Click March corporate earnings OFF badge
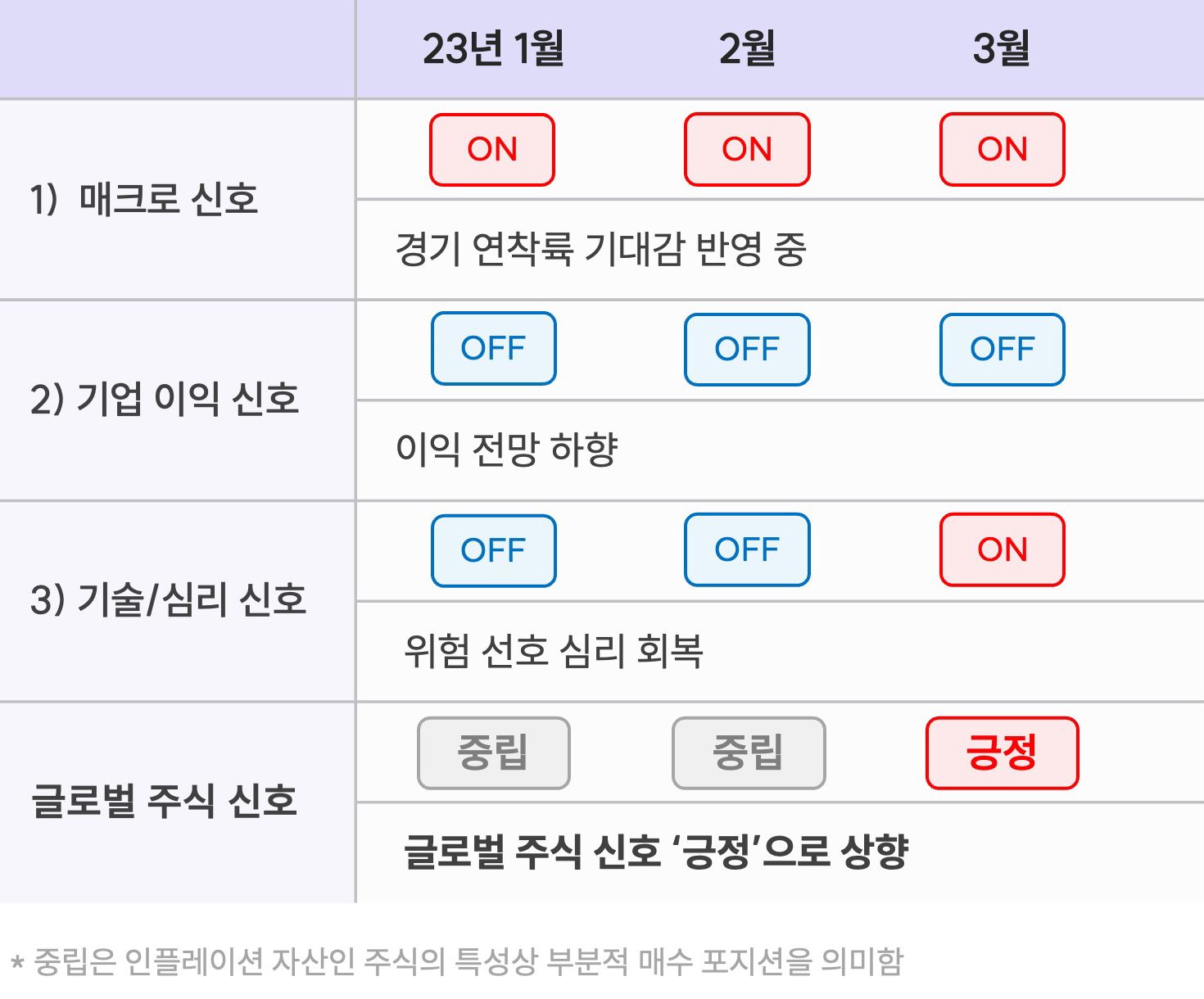Screen dimensions: 1204x999 1002,350
